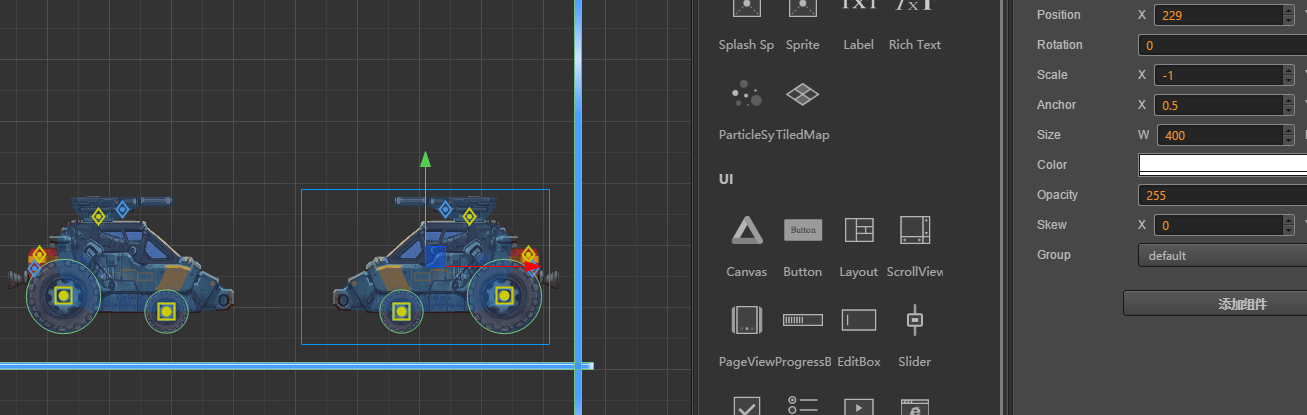
Task: Select the Sprite node icon
Action: click(x=802, y=8)
